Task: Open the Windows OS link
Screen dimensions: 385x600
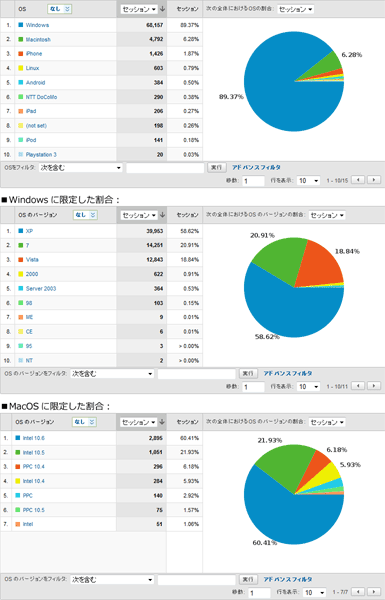Action: pyautogui.click(x=37, y=25)
